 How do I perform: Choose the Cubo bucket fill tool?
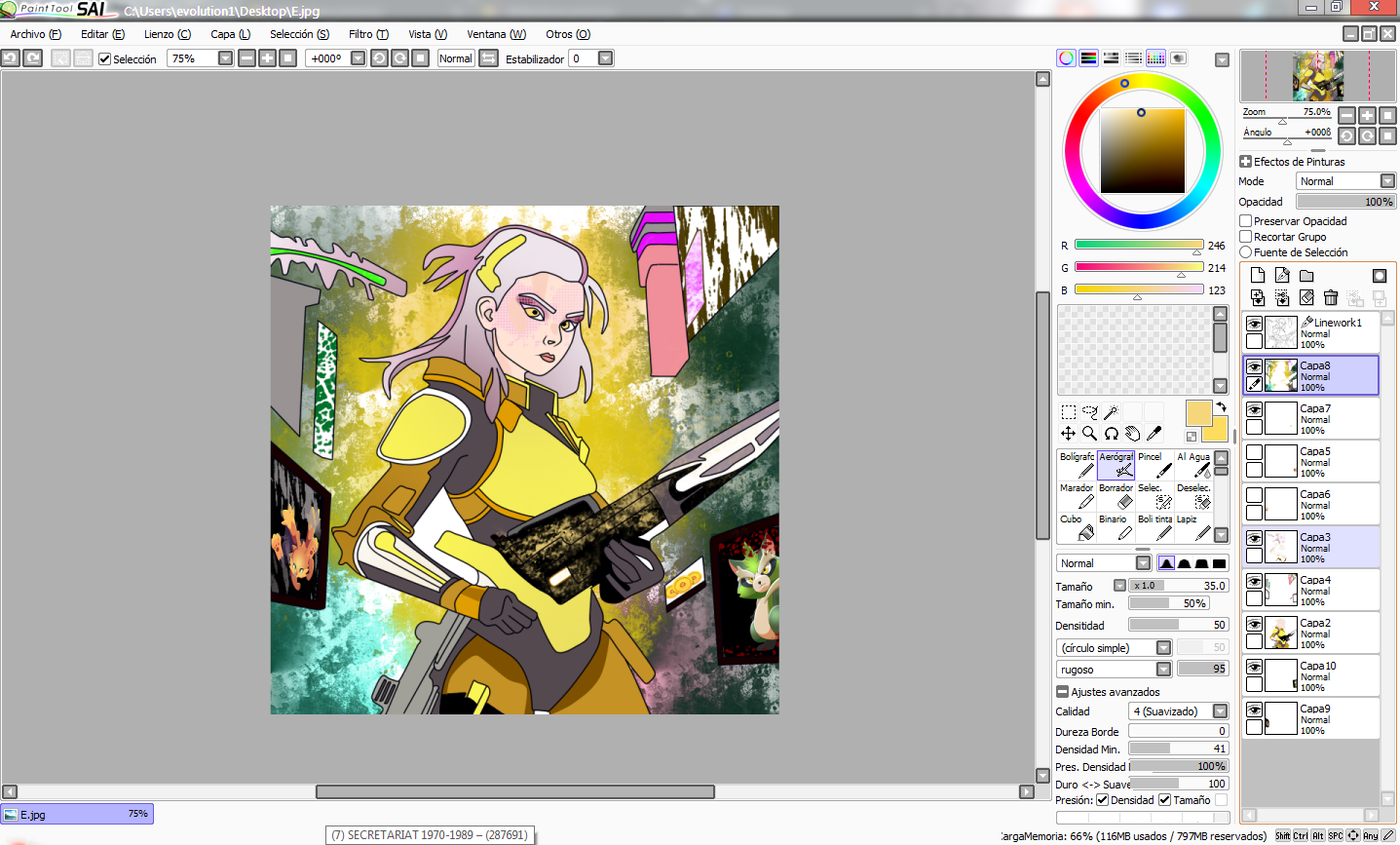click(x=1077, y=527)
